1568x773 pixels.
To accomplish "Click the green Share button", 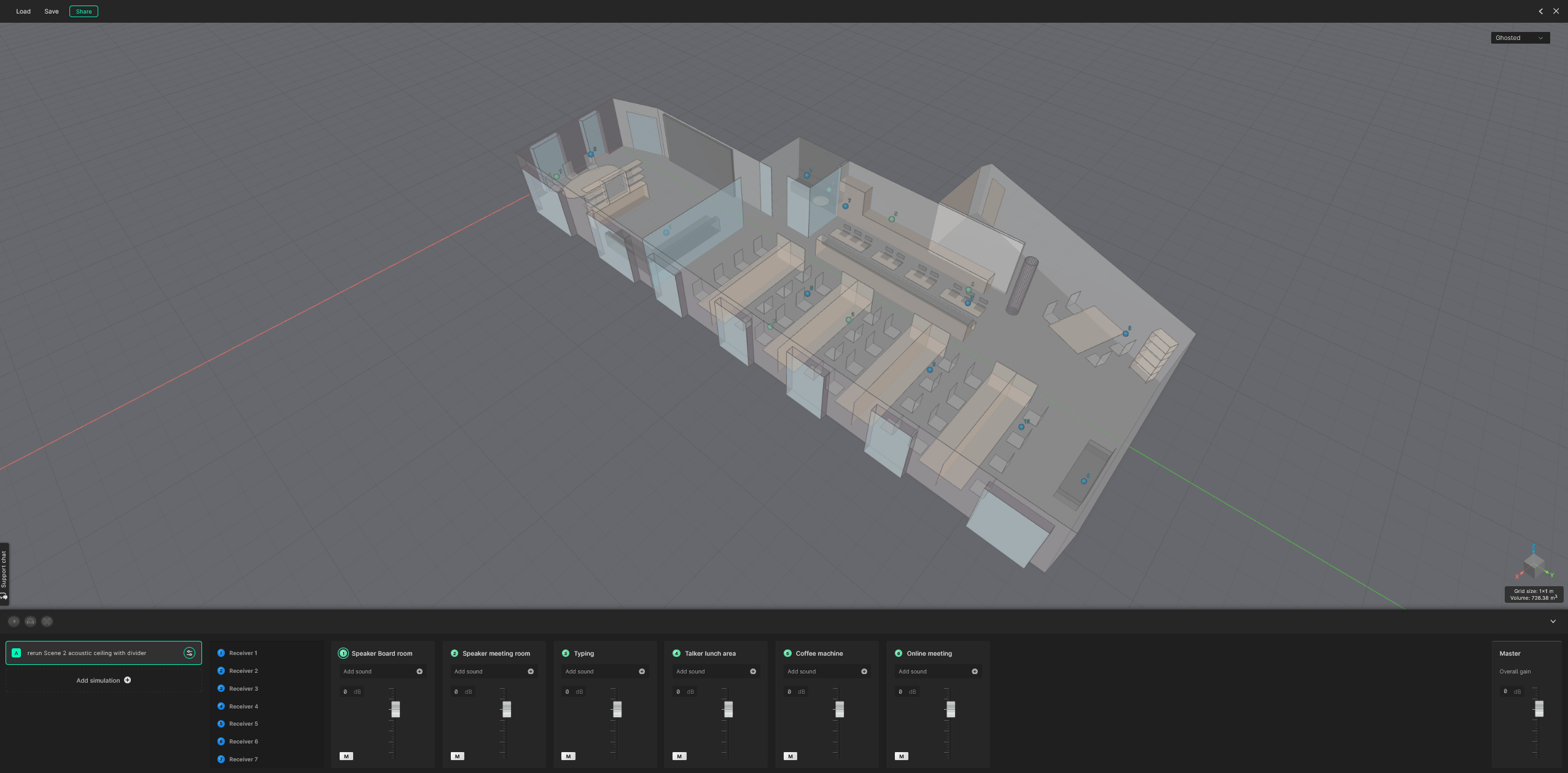I will point(84,11).
